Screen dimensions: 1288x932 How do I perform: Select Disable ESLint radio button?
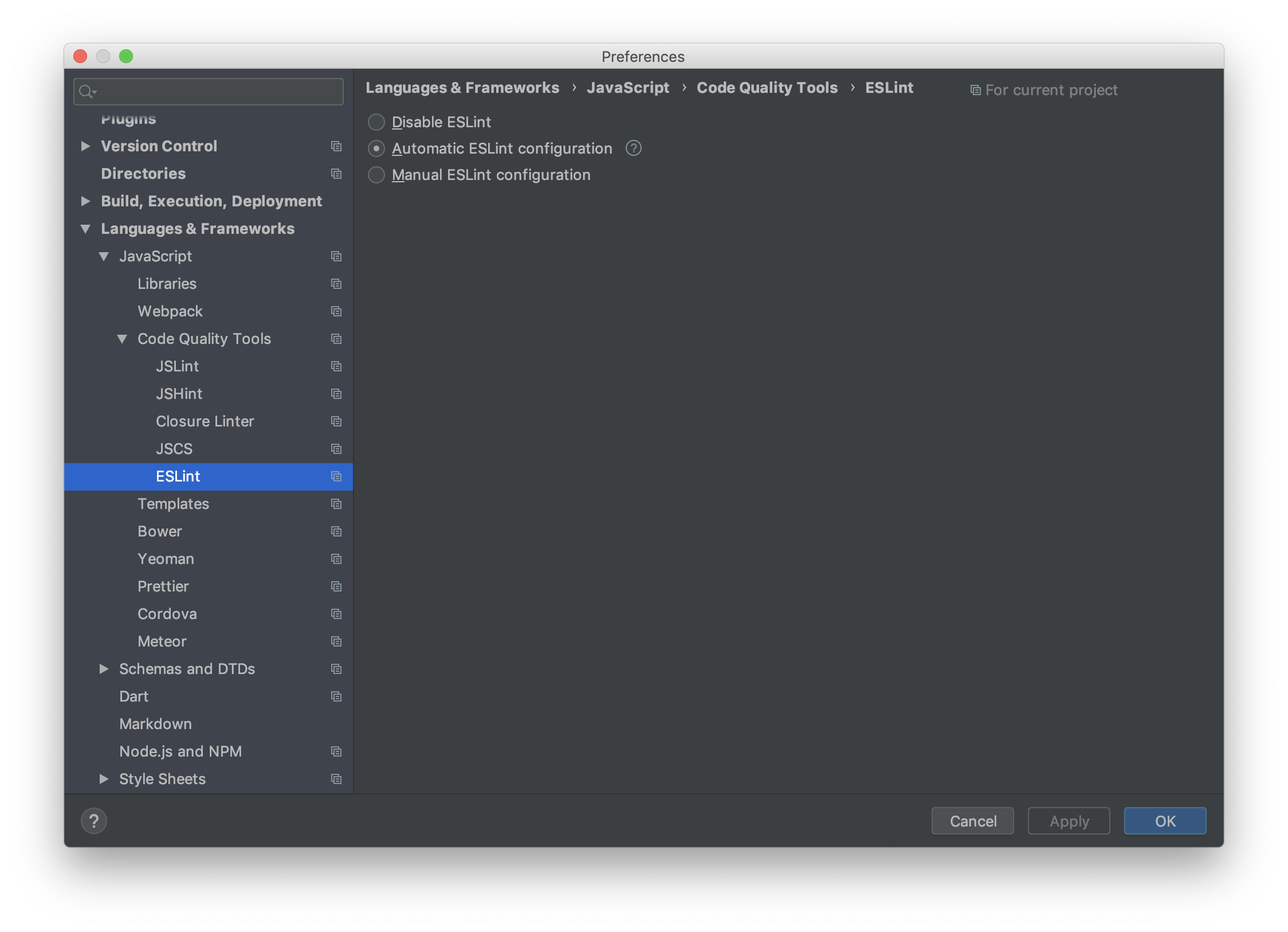pyautogui.click(x=376, y=122)
